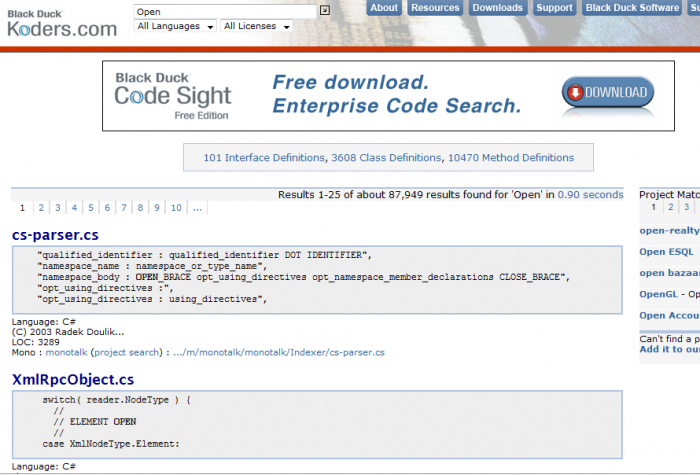Screen dimensions: 700x475
Task: Open the monotalk project link
Action: coord(67,352)
